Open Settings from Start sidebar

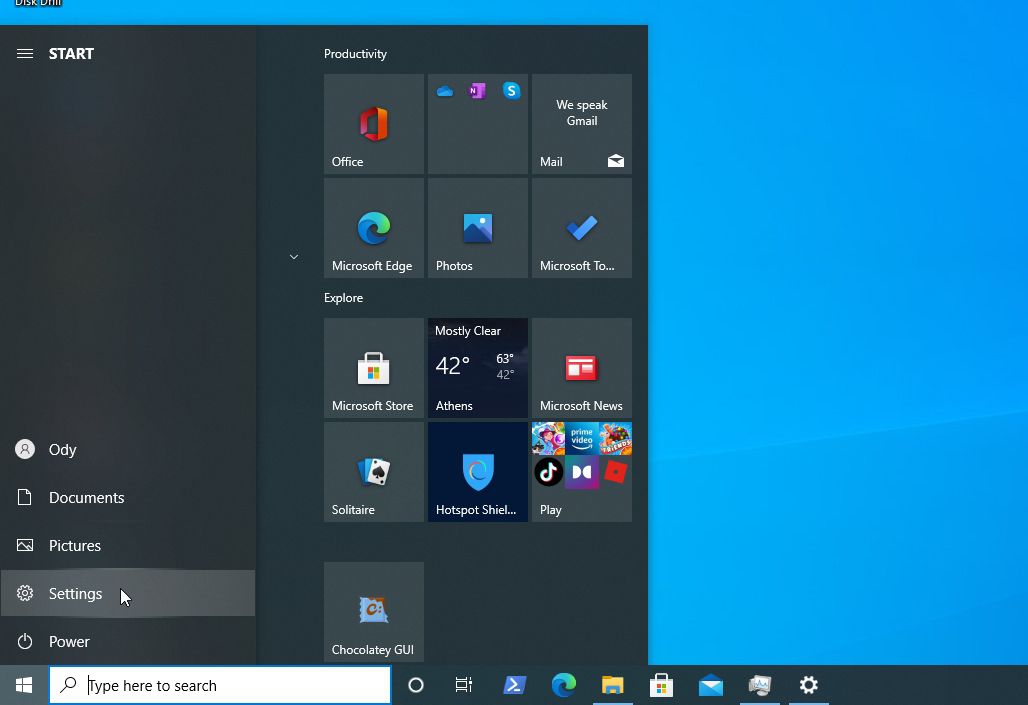128,594
